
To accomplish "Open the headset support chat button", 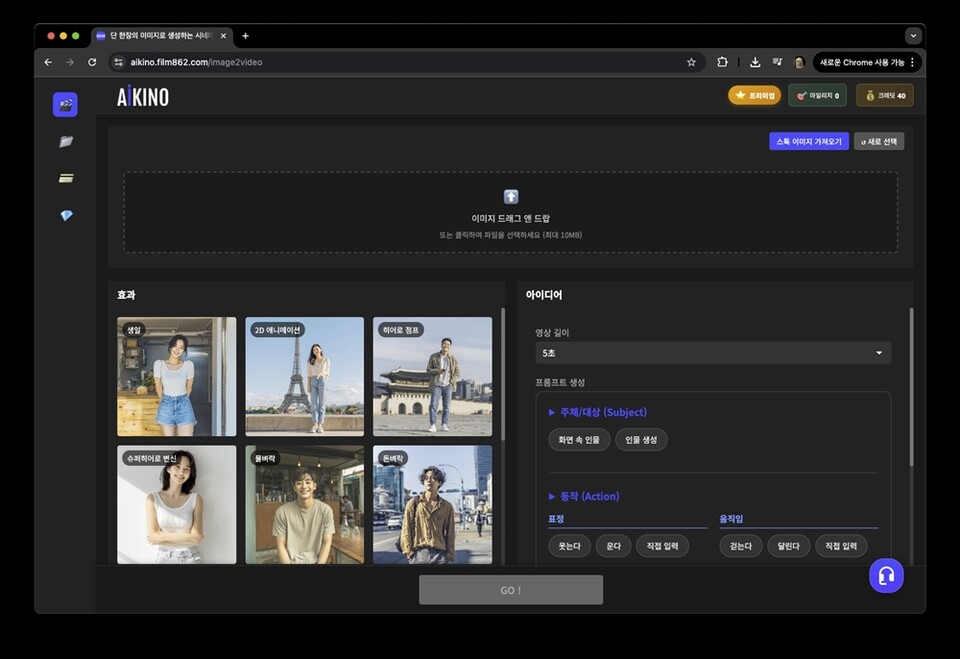I will (885, 575).
